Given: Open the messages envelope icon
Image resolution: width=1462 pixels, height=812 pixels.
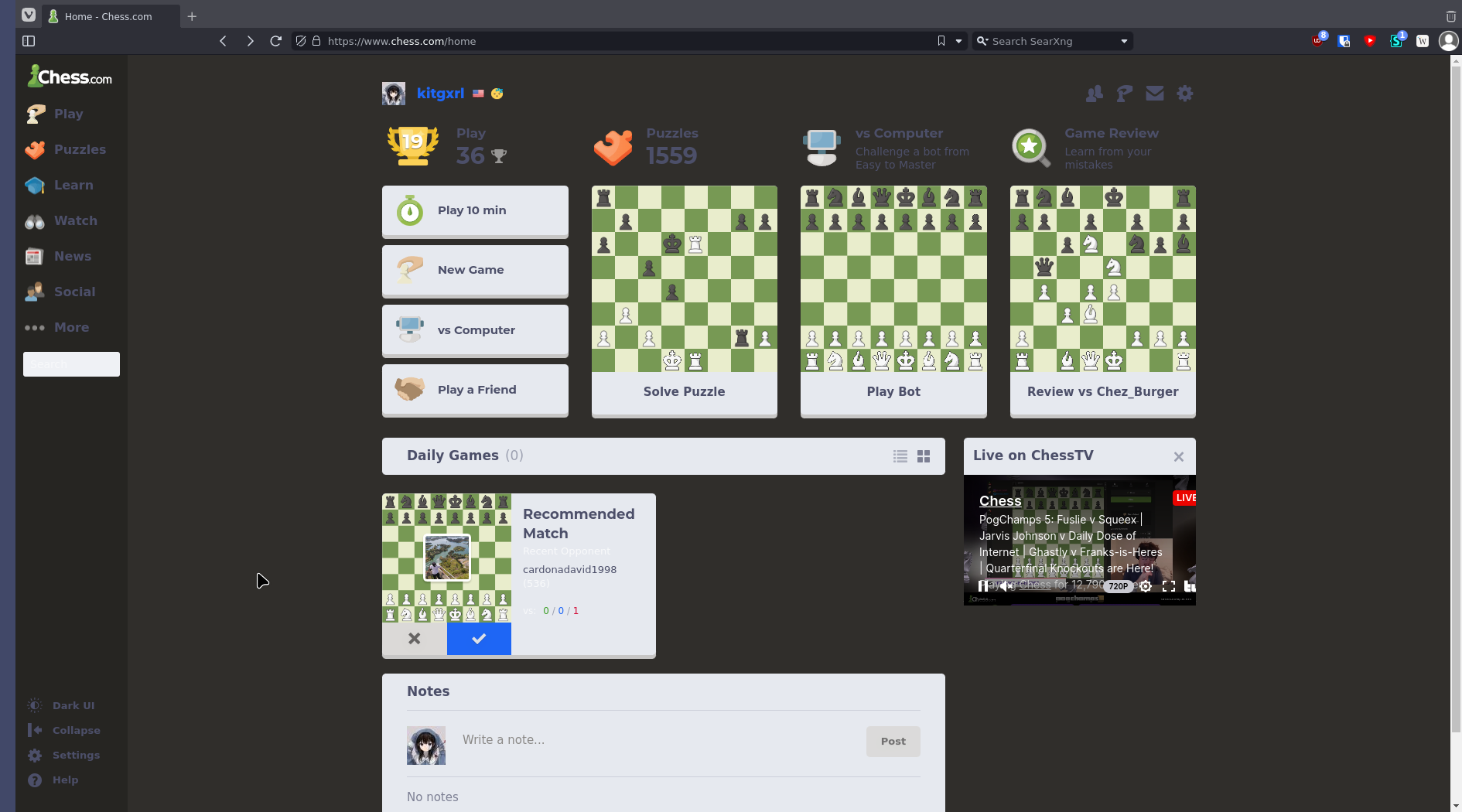Looking at the screenshot, I should pyautogui.click(x=1154, y=93).
